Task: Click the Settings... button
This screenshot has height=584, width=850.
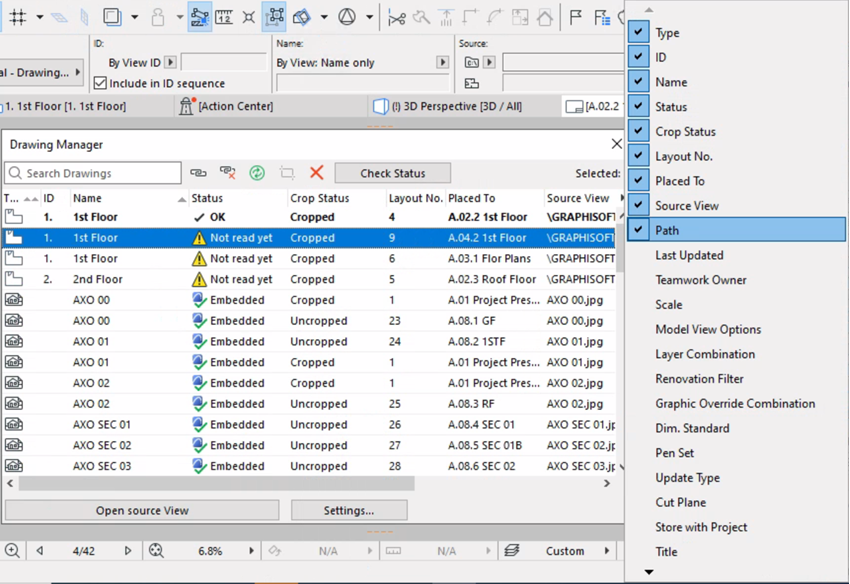Action: point(349,510)
